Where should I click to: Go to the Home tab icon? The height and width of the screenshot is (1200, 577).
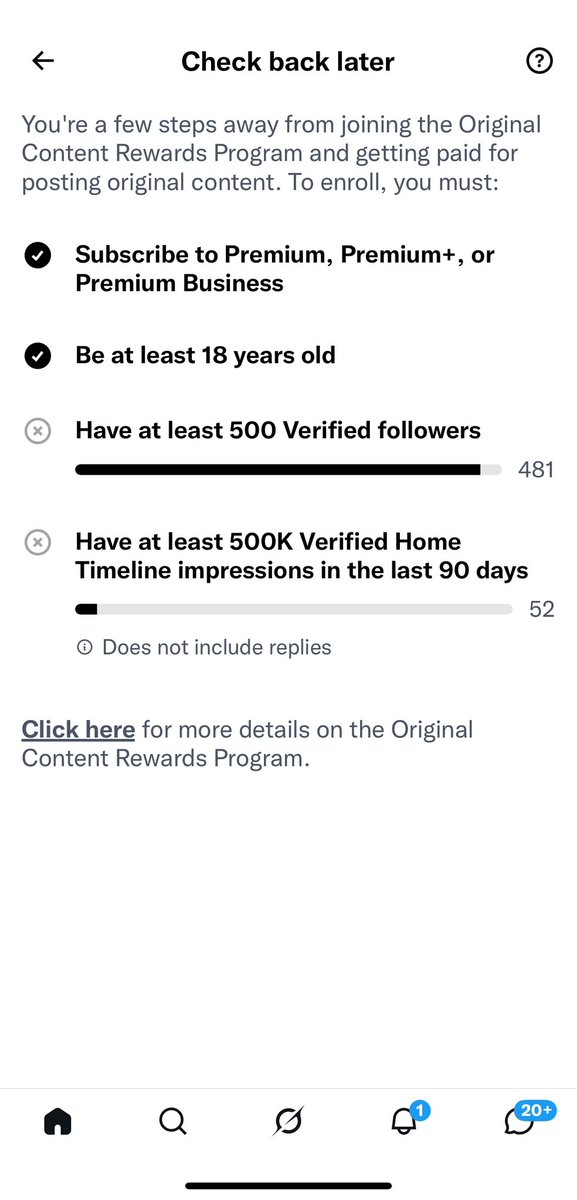(x=58, y=1122)
